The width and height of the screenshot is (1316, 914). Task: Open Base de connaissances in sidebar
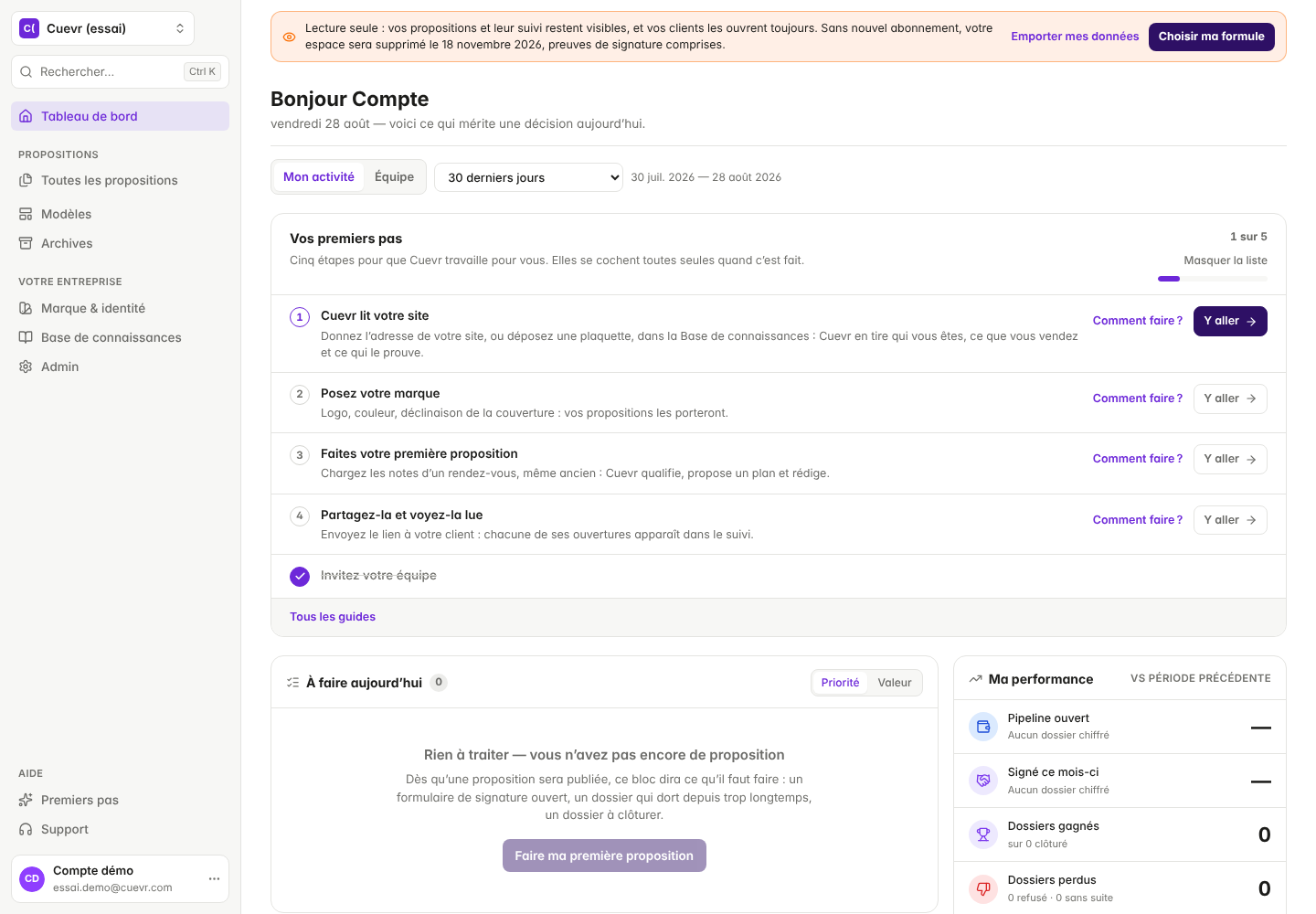(120, 337)
